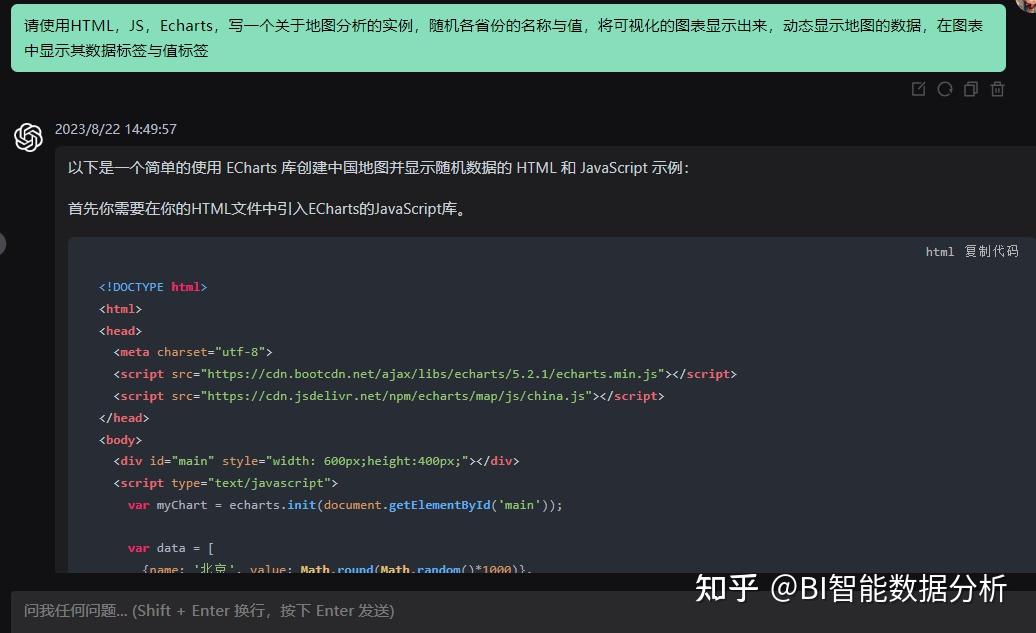Image resolution: width=1036 pixels, height=633 pixels.
Task: Select the edit square icon above the response
Action: [918, 89]
